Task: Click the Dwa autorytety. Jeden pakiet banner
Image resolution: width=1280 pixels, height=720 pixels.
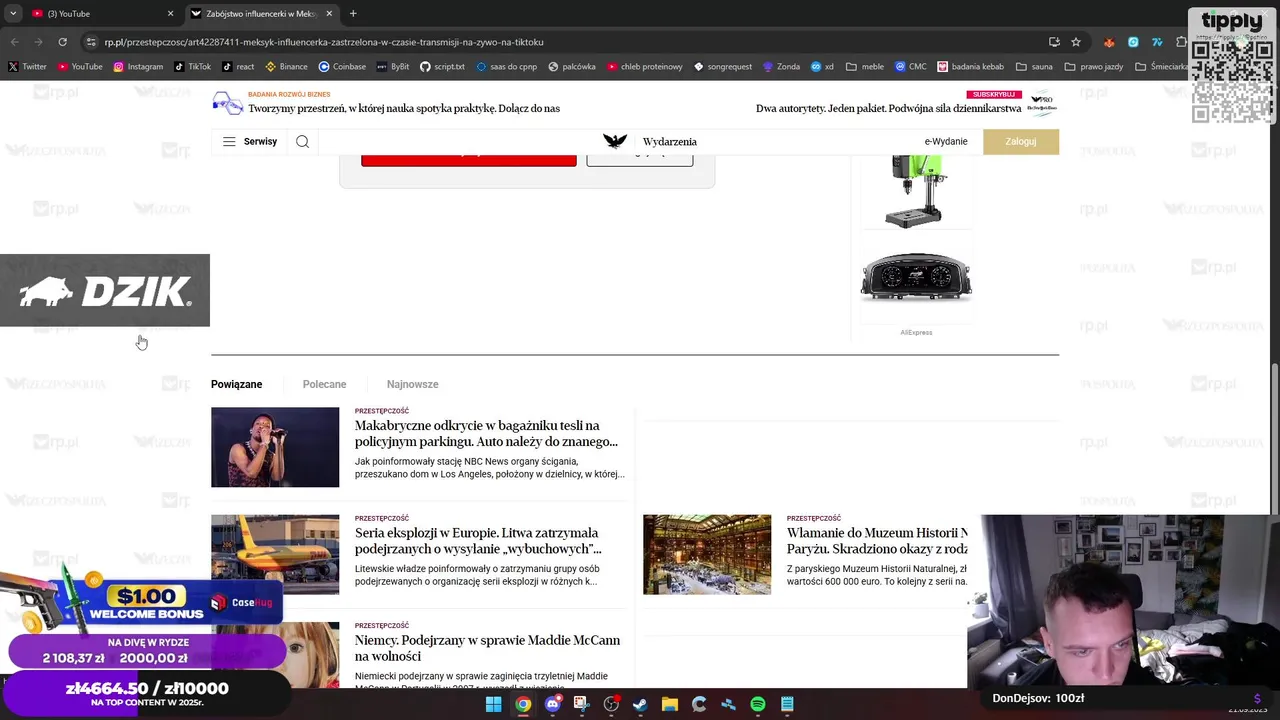Action: tap(889, 108)
